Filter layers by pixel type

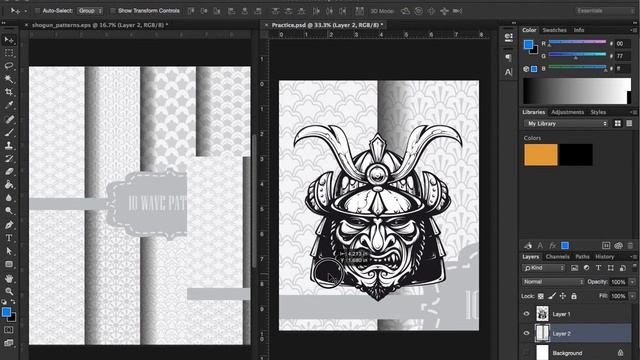tap(574, 268)
